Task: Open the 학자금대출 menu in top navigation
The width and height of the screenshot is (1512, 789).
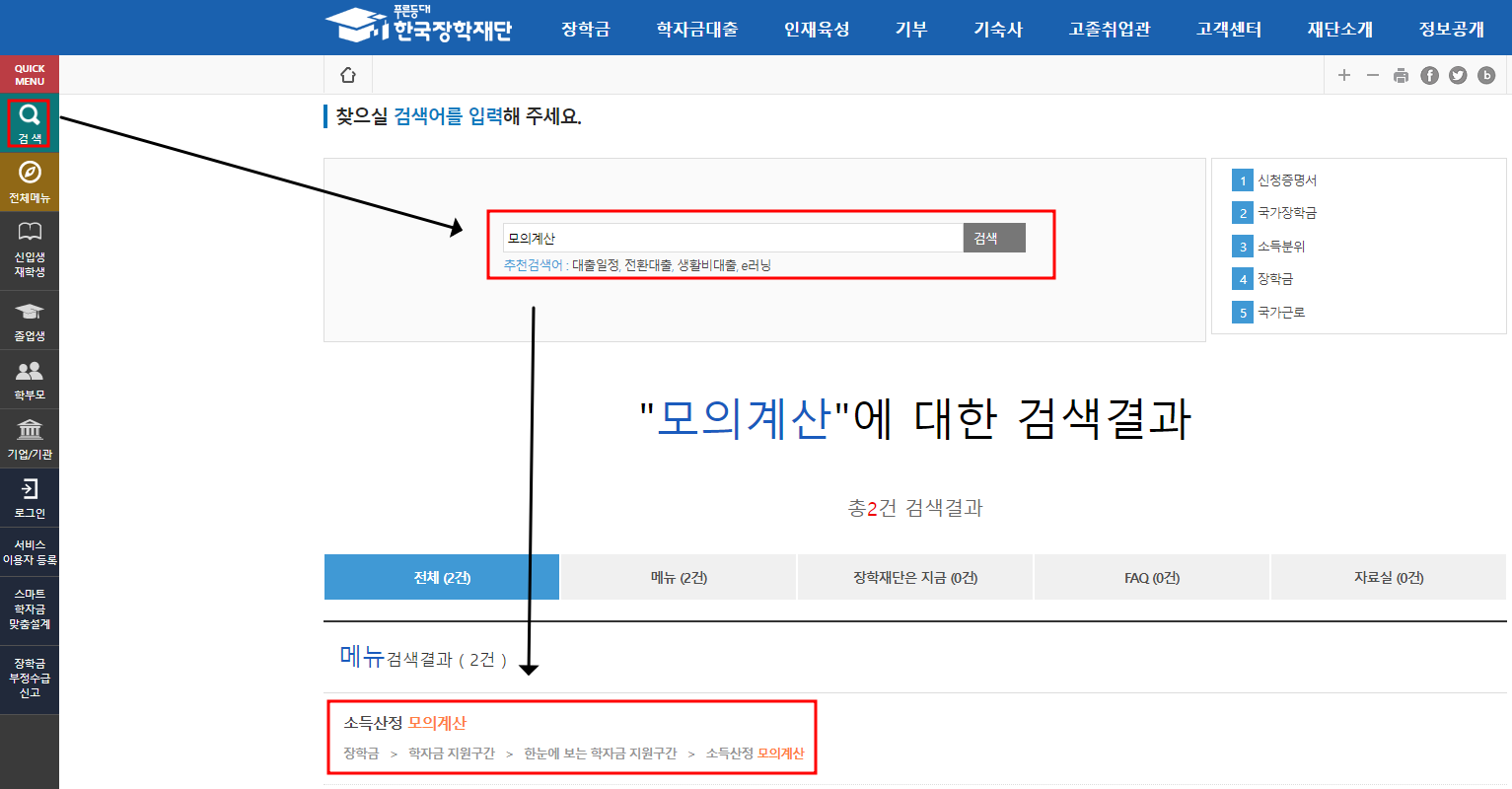Action: coord(696,29)
